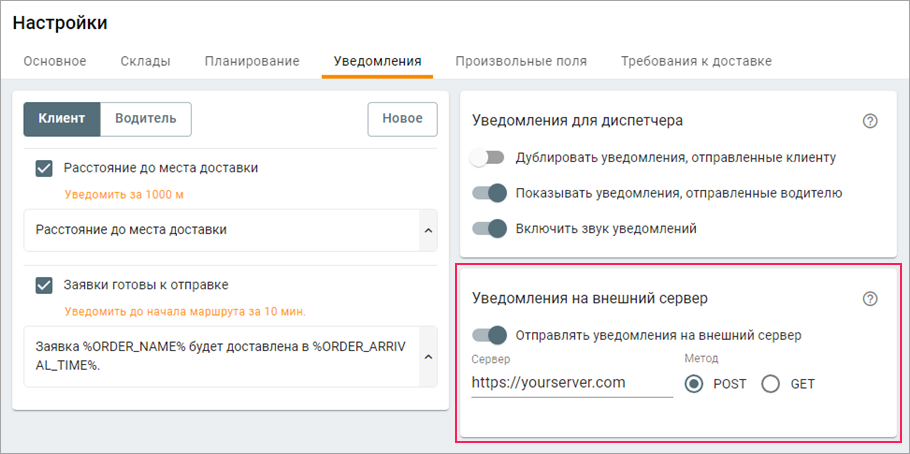
Task: Toggle showing notifications sent to driver
Action: tap(489, 193)
